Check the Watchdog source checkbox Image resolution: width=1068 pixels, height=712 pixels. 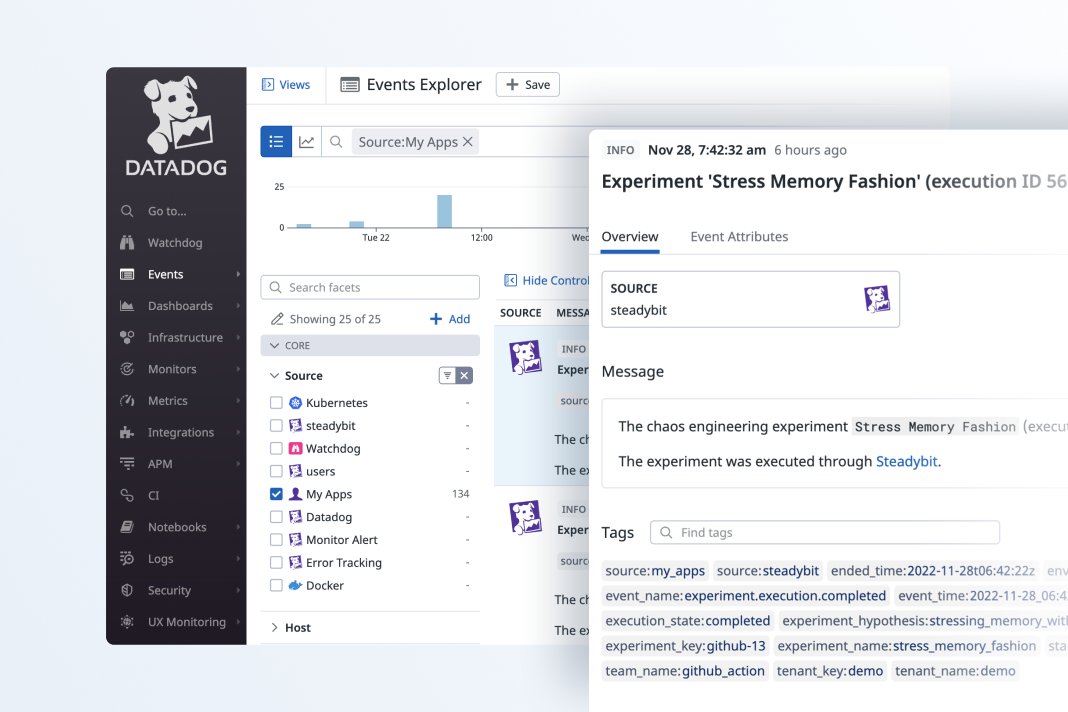coord(276,448)
